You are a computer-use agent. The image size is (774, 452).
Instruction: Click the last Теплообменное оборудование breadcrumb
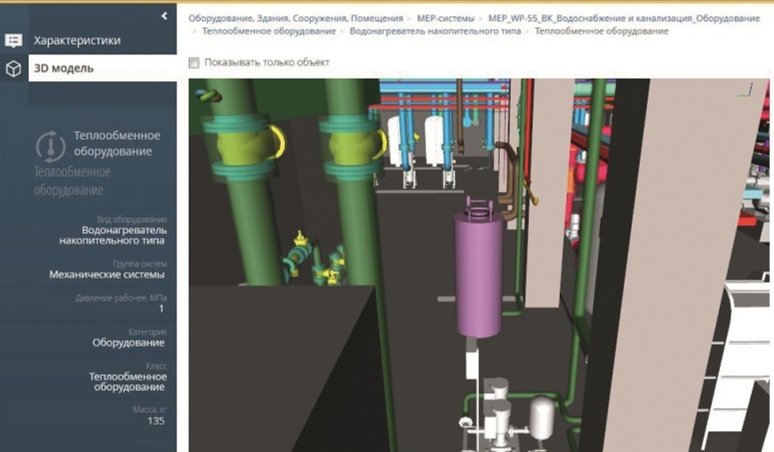click(x=601, y=32)
